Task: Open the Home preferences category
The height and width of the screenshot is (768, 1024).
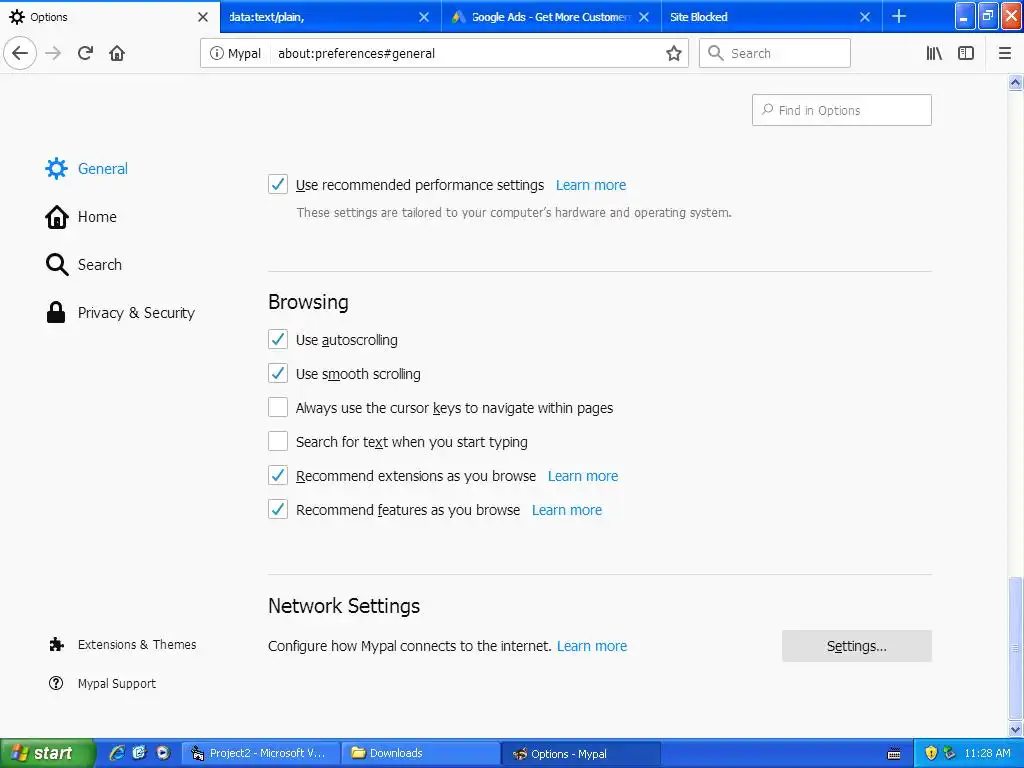Action: [x=81, y=217]
